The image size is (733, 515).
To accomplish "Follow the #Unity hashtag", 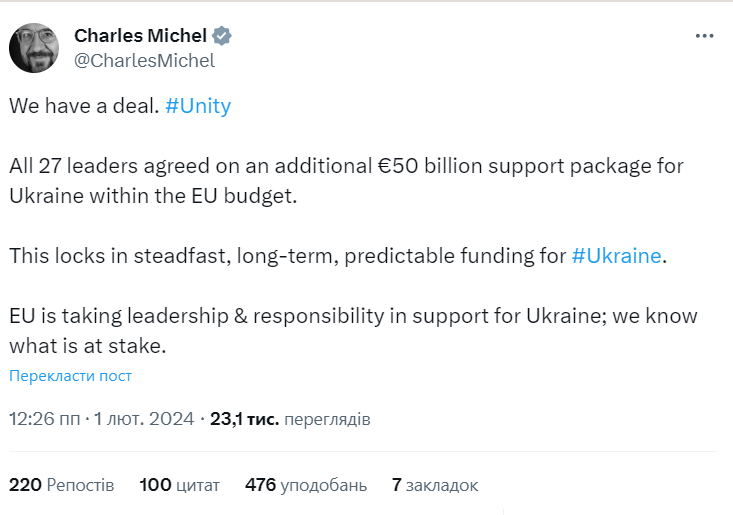I will [198, 106].
